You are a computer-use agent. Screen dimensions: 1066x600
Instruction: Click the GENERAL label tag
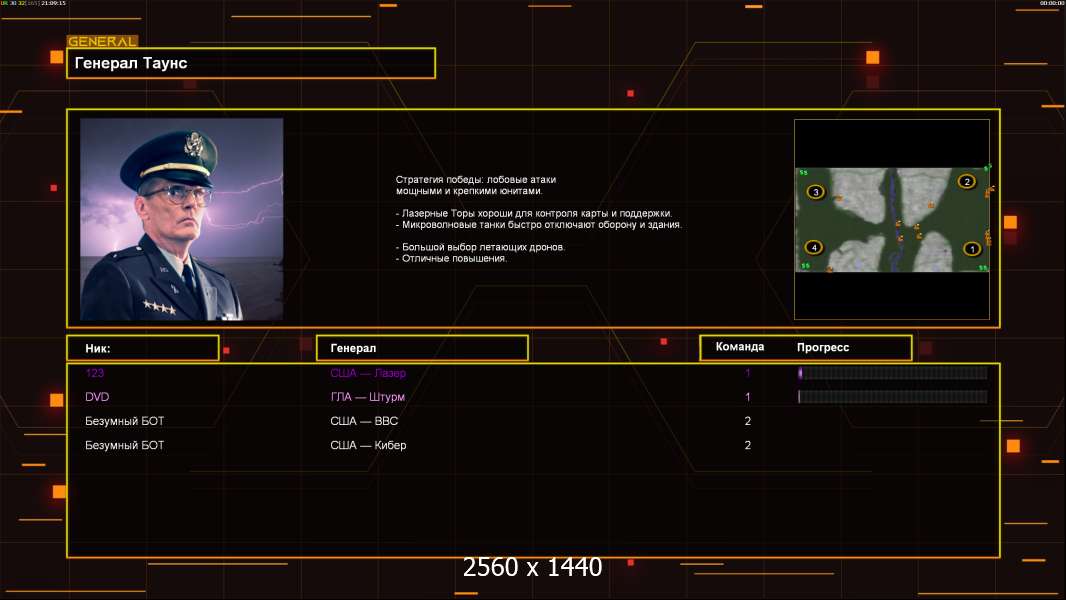pyautogui.click(x=103, y=41)
